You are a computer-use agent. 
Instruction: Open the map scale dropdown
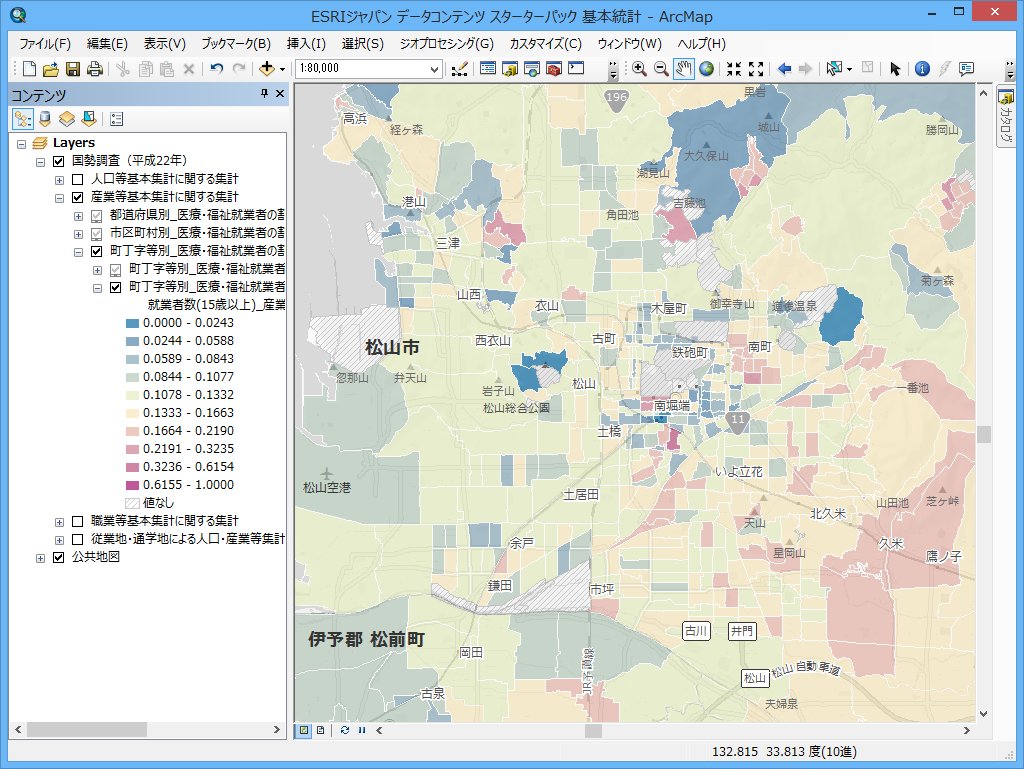pyautogui.click(x=436, y=69)
